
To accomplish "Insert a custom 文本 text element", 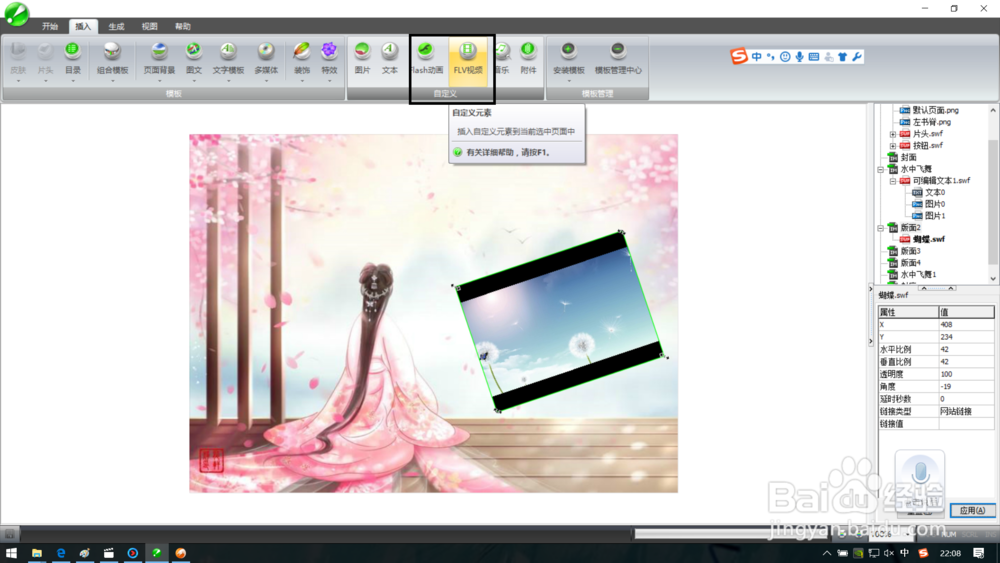I will pos(390,58).
